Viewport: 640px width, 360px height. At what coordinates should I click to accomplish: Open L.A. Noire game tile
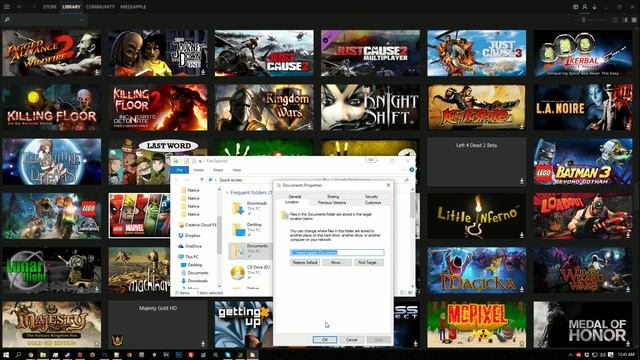(583, 107)
